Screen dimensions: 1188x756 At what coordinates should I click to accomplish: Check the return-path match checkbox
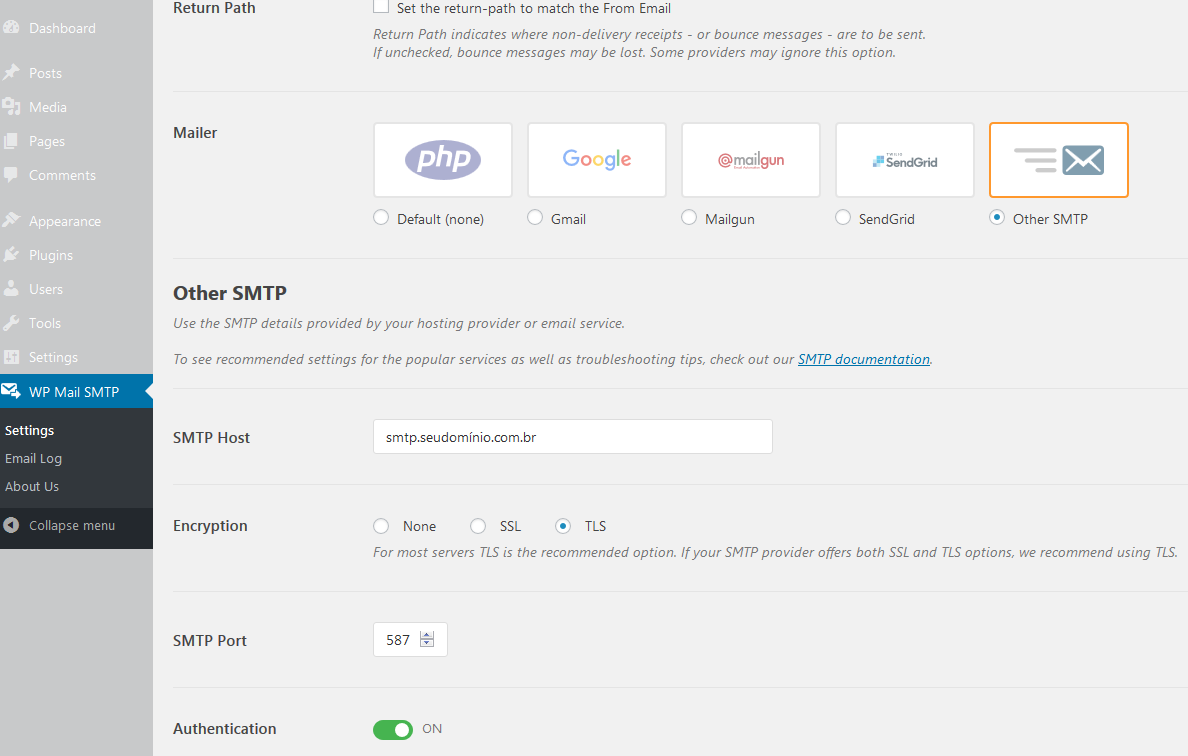[x=381, y=7]
